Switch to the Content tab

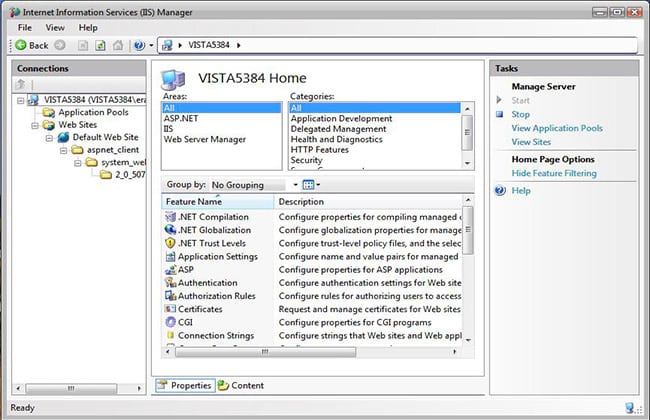241,385
